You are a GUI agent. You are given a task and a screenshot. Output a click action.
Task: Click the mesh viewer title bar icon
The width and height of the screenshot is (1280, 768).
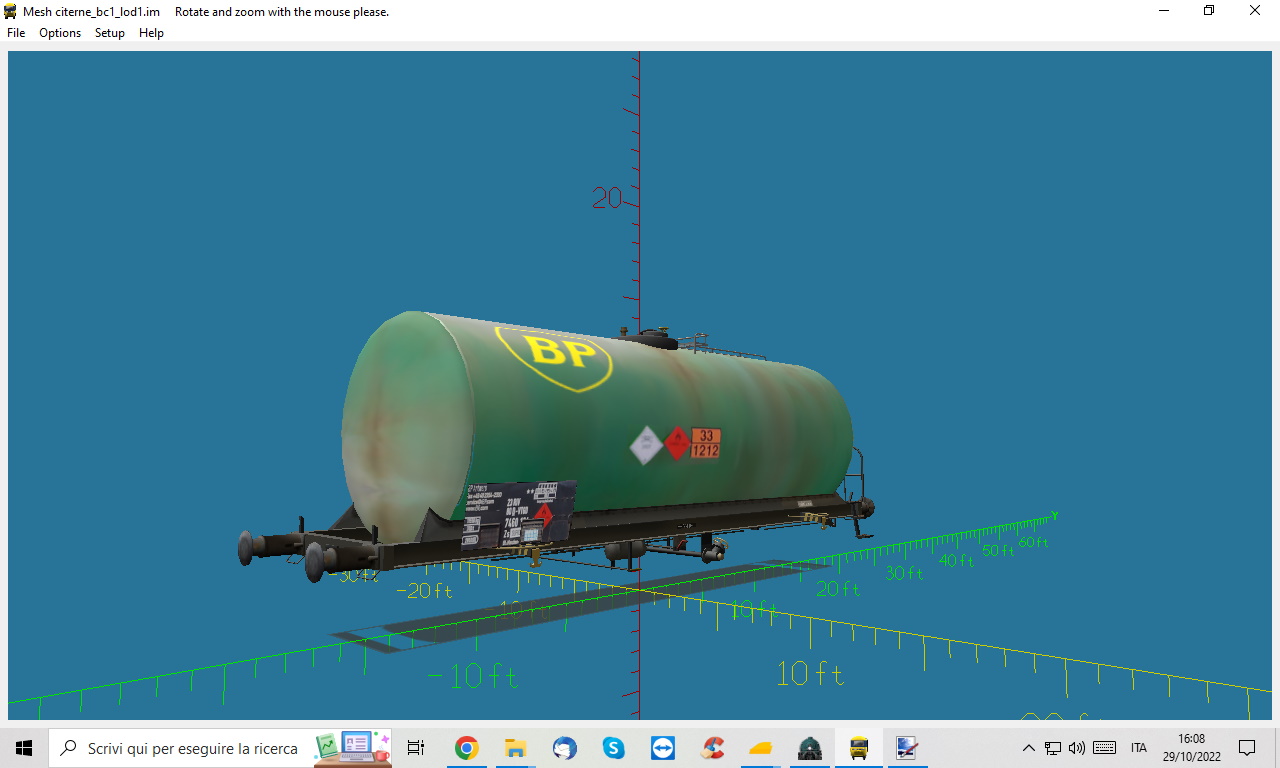(x=11, y=12)
